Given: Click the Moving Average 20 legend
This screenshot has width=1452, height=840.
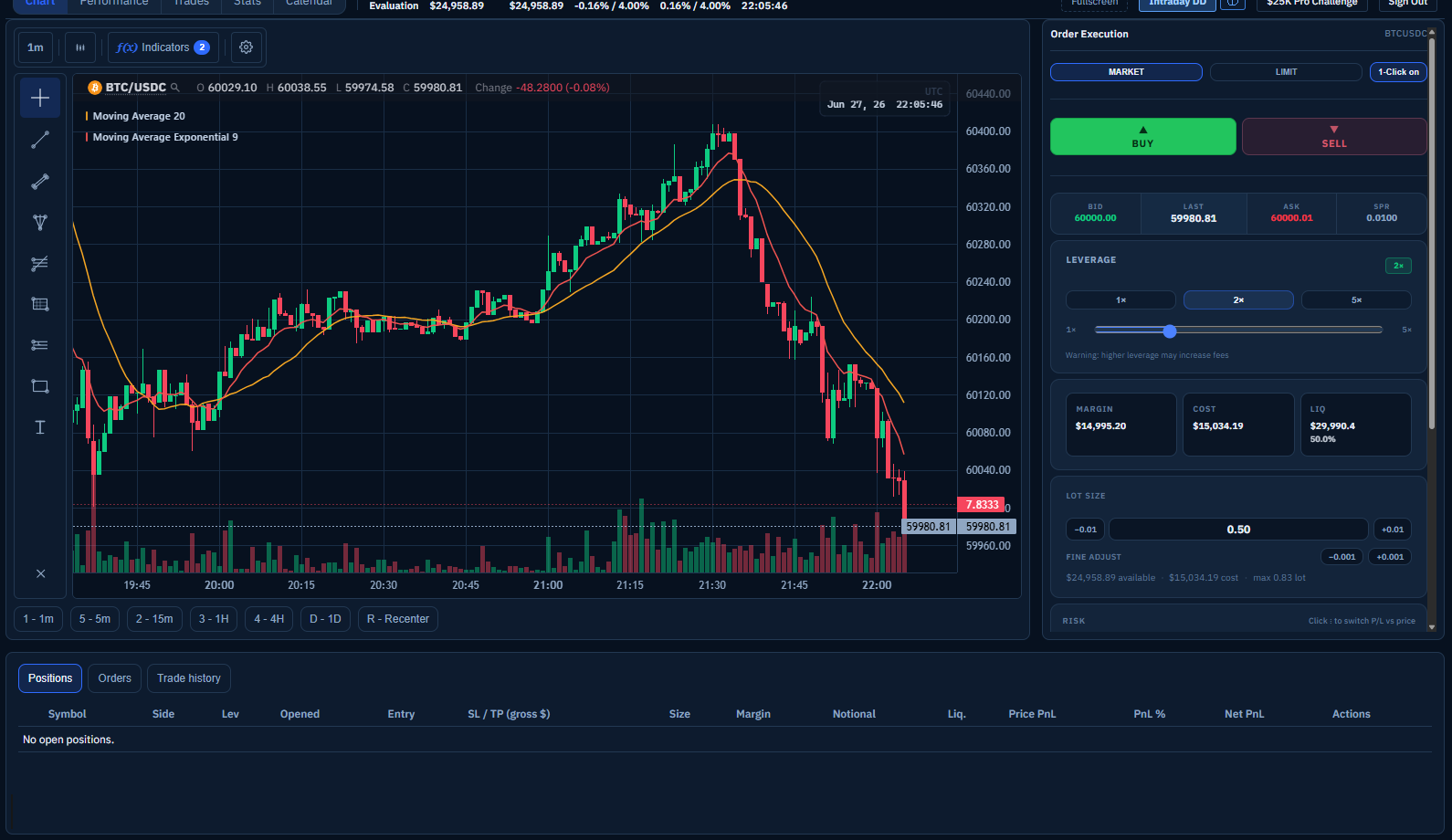Looking at the screenshot, I should 139,116.
